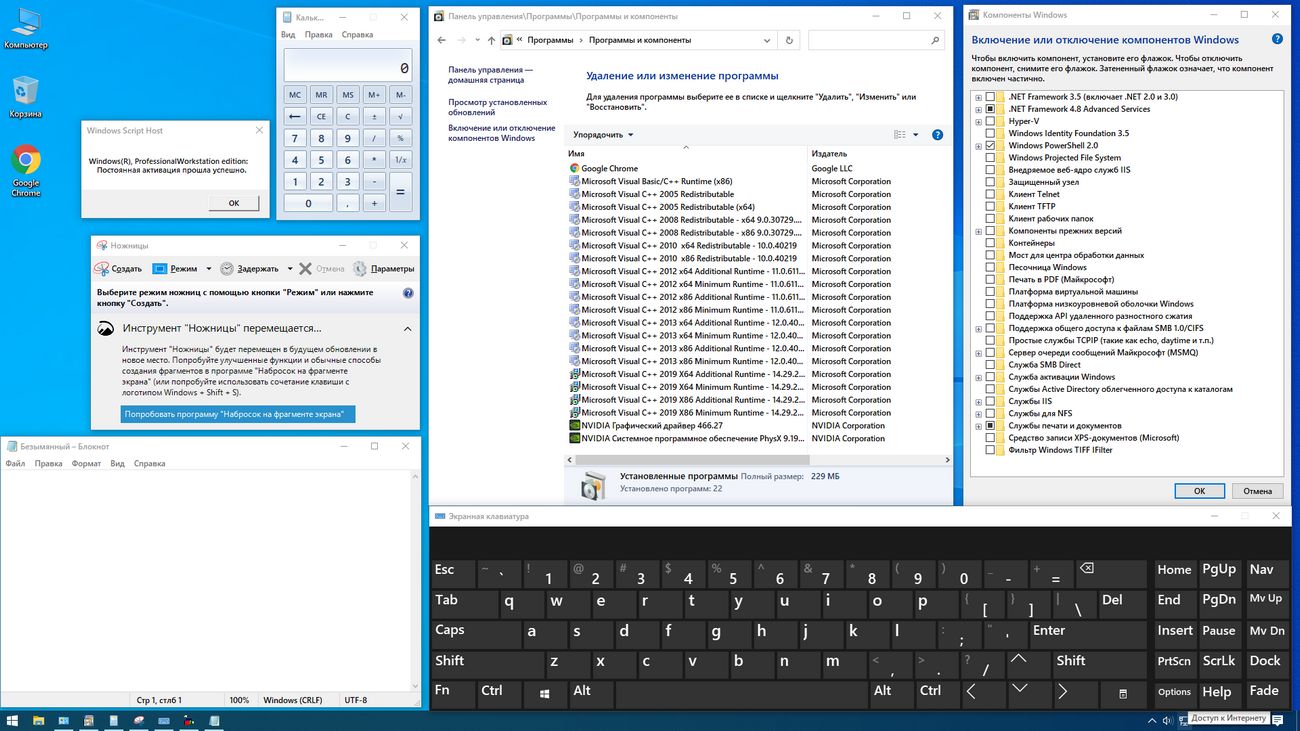Click search magnifier in Control Panel
Viewport: 1300px width, 731px height.
936,41
